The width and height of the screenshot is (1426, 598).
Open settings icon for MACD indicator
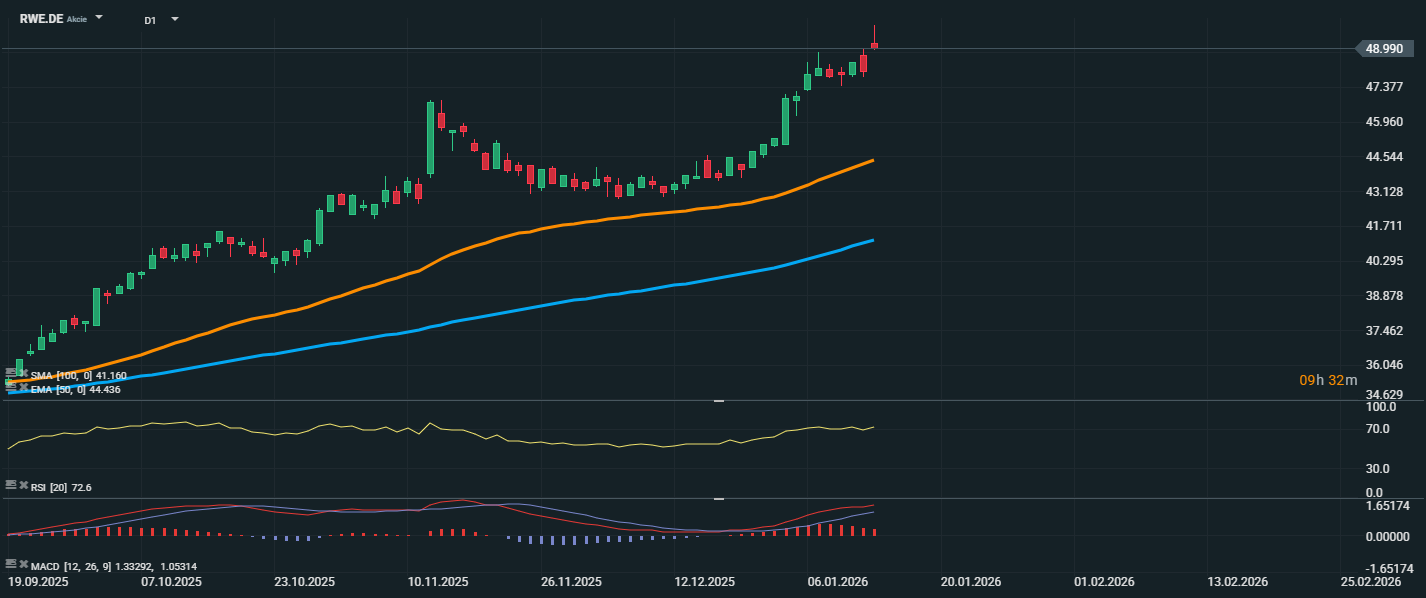point(10,565)
